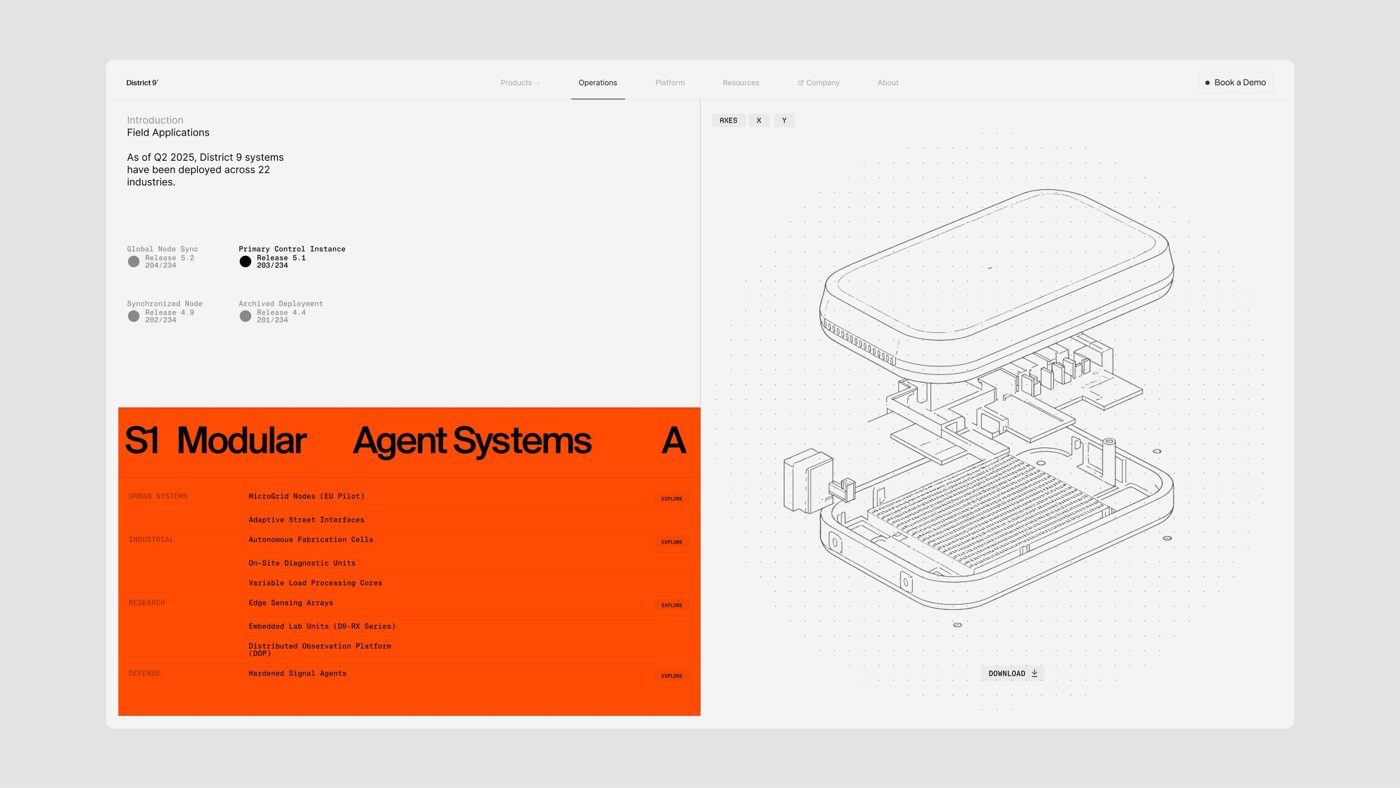The width and height of the screenshot is (1400, 788).
Task: Click the Book a Demo button
Action: [x=1235, y=83]
